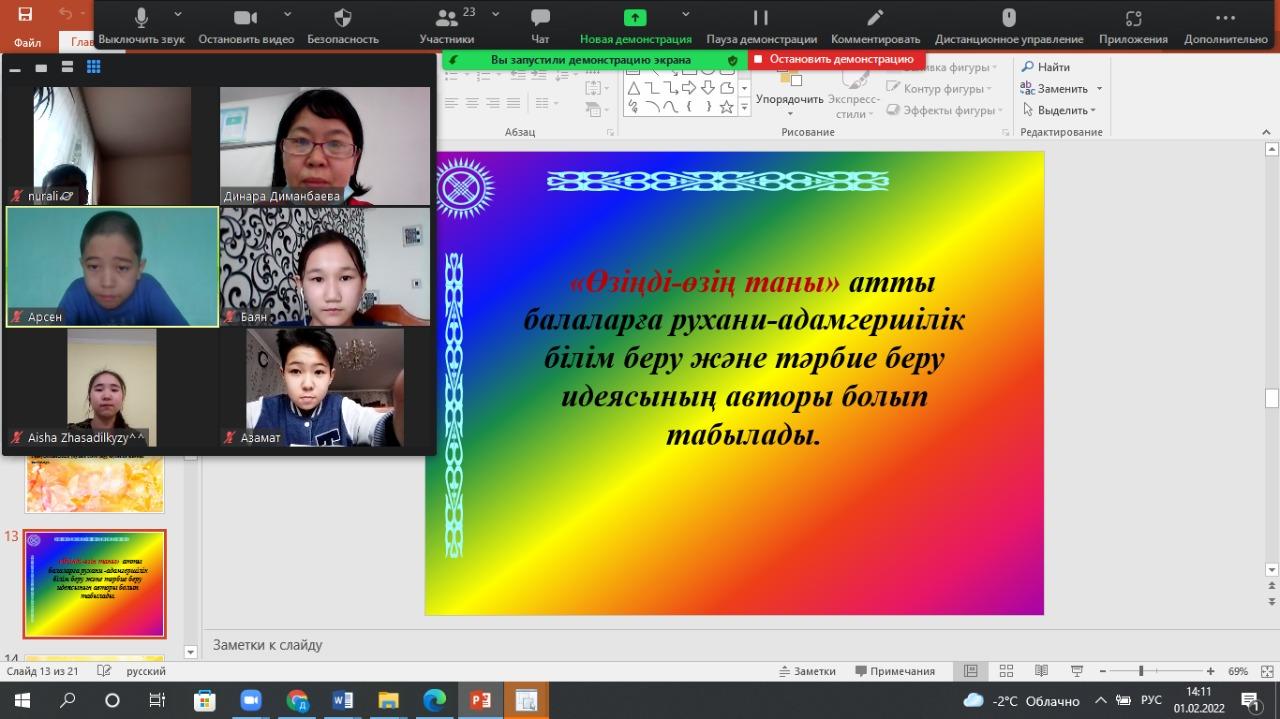
Task: Switch to Slide Sorter view
Action: point(1006,671)
